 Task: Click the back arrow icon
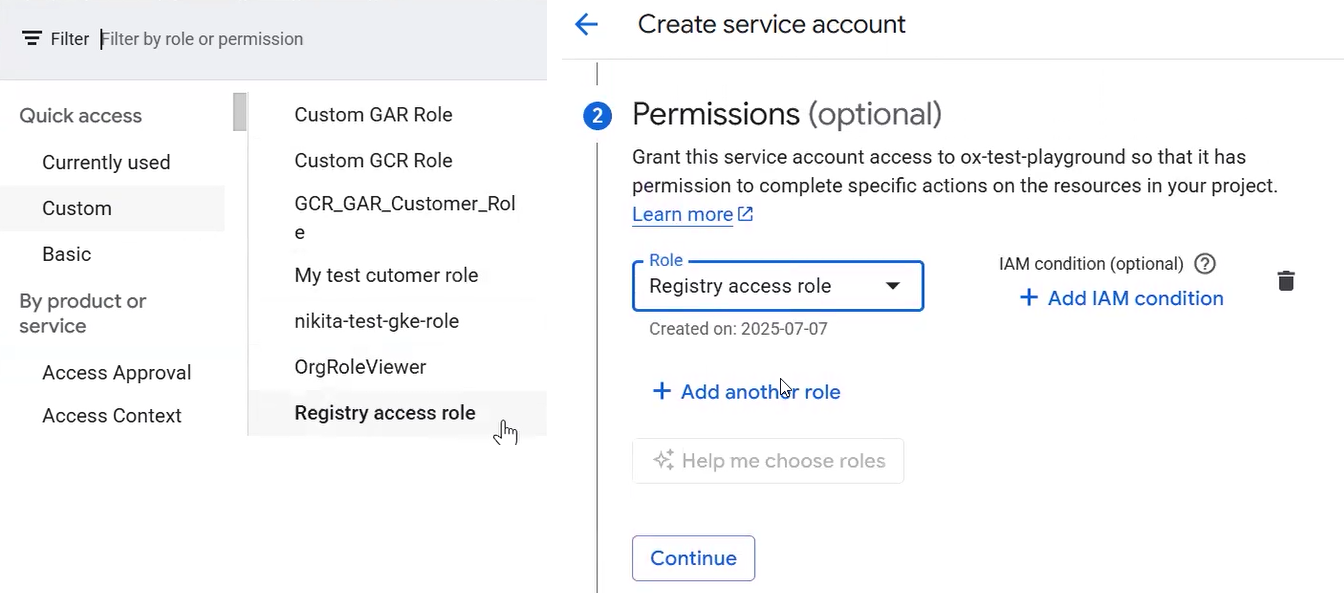[586, 25]
